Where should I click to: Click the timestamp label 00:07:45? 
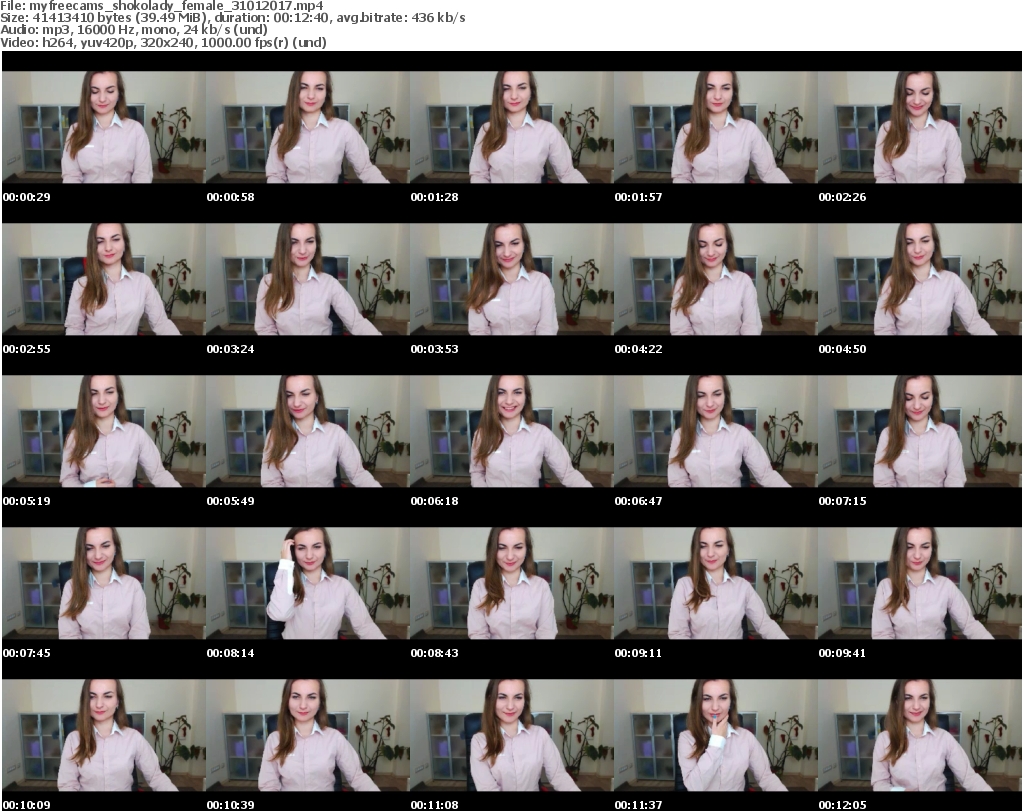coord(27,653)
